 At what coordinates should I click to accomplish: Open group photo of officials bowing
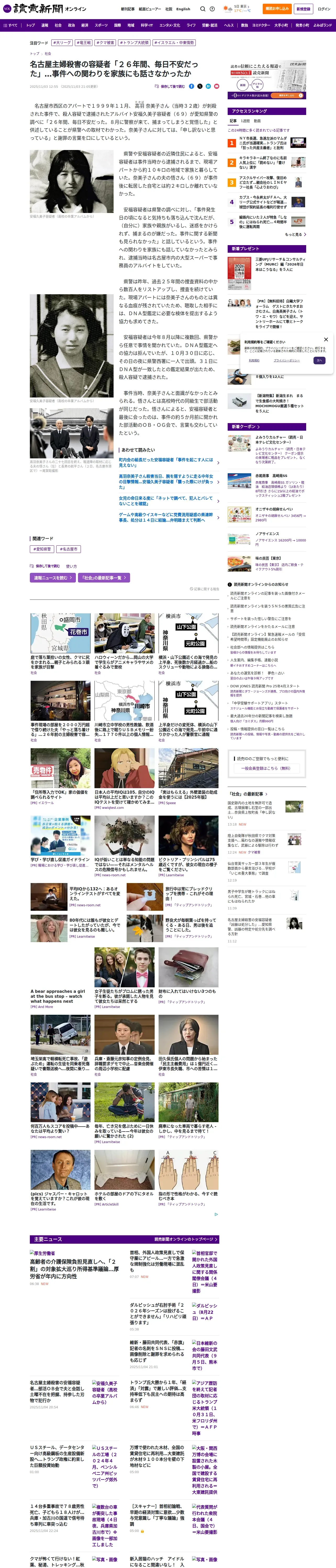point(71,433)
